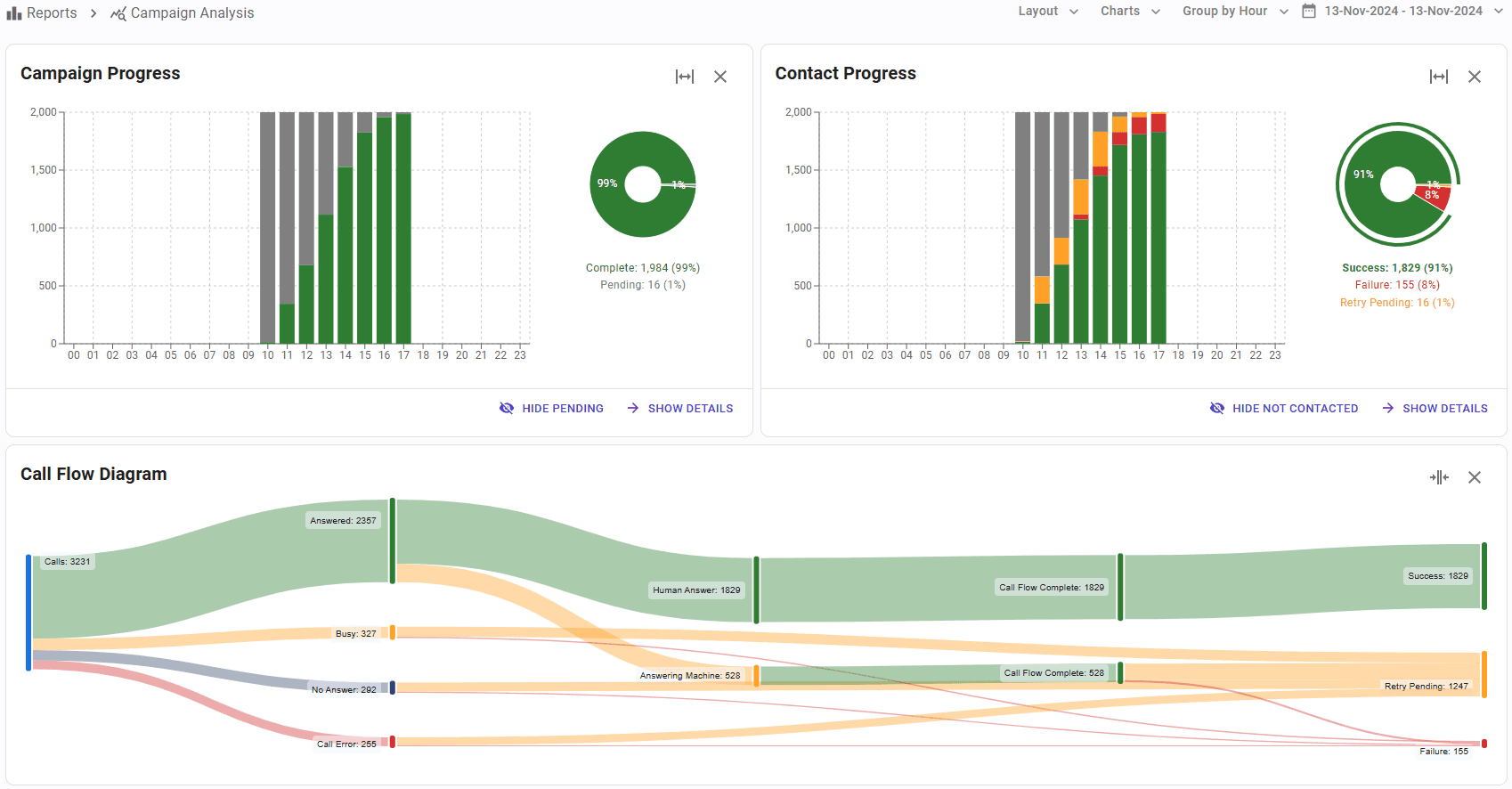The image size is (1512, 789).
Task: Click the Answered: 2357 node label
Action: (x=343, y=521)
